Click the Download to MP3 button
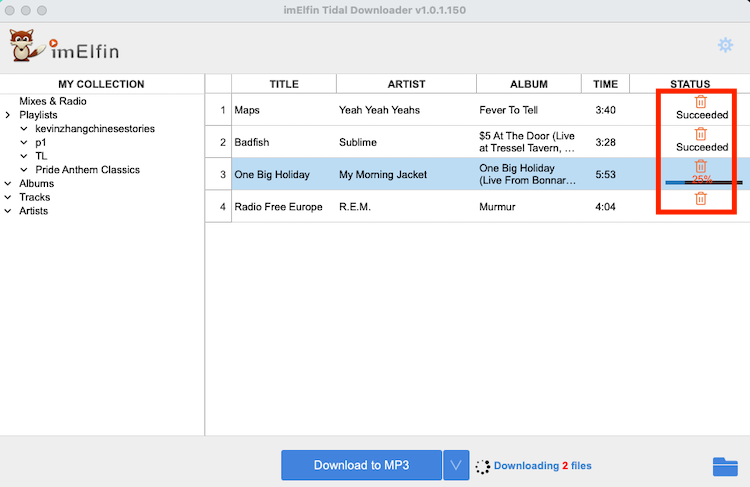This screenshot has height=487, width=750. (361, 465)
